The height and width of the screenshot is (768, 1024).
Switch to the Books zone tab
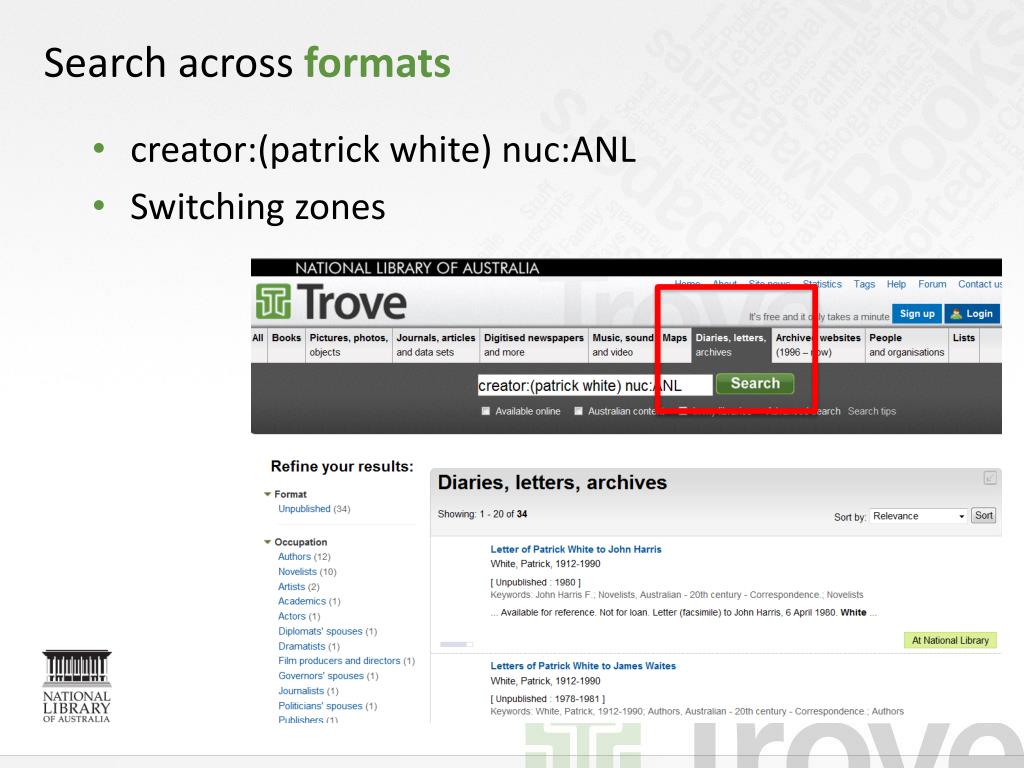pyautogui.click(x=286, y=345)
